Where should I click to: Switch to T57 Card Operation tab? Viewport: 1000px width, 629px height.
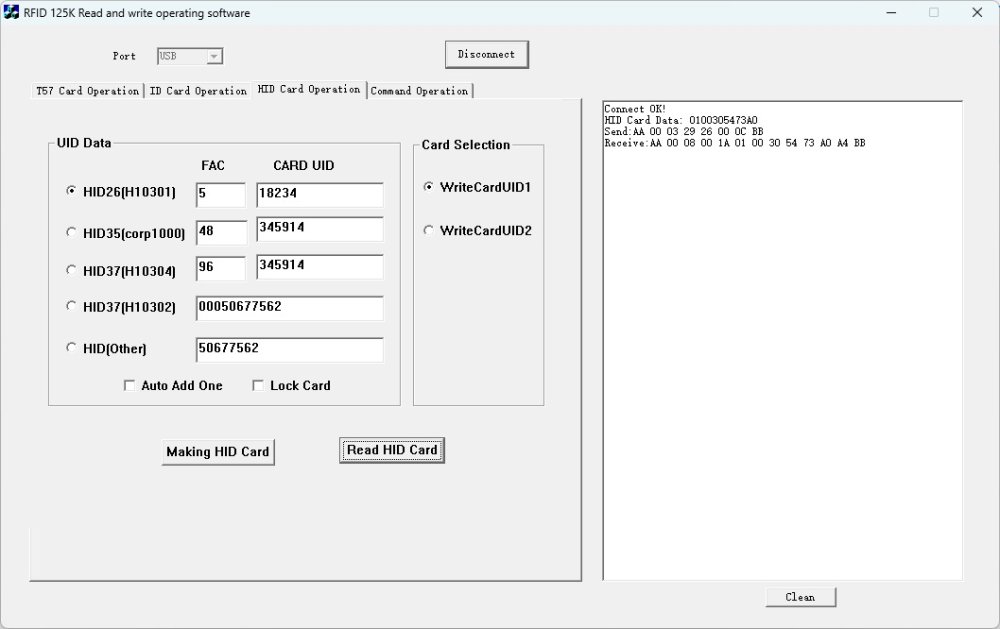[87, 91]
